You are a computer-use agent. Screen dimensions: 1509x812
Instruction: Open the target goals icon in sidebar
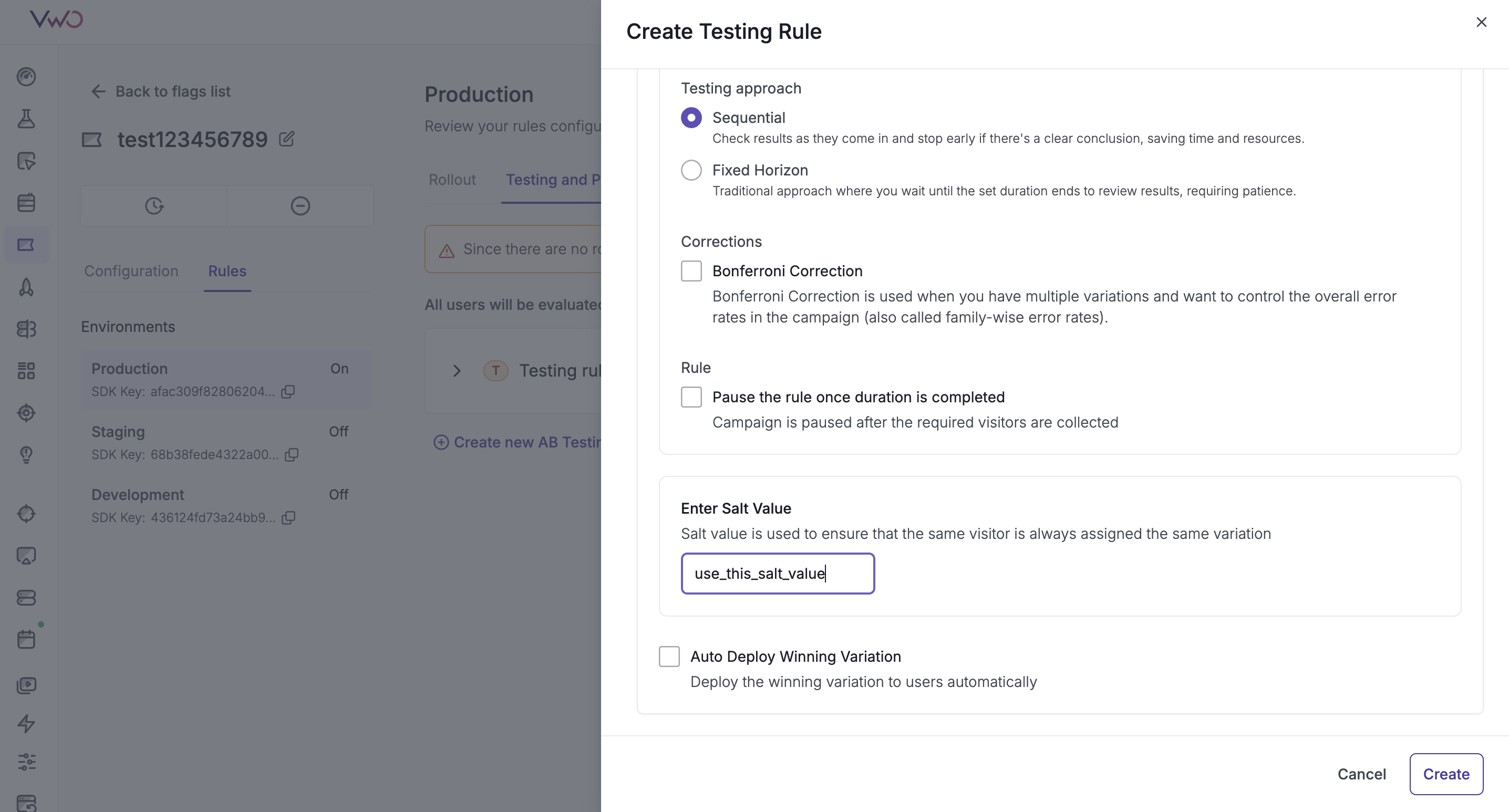coord(26,413)
